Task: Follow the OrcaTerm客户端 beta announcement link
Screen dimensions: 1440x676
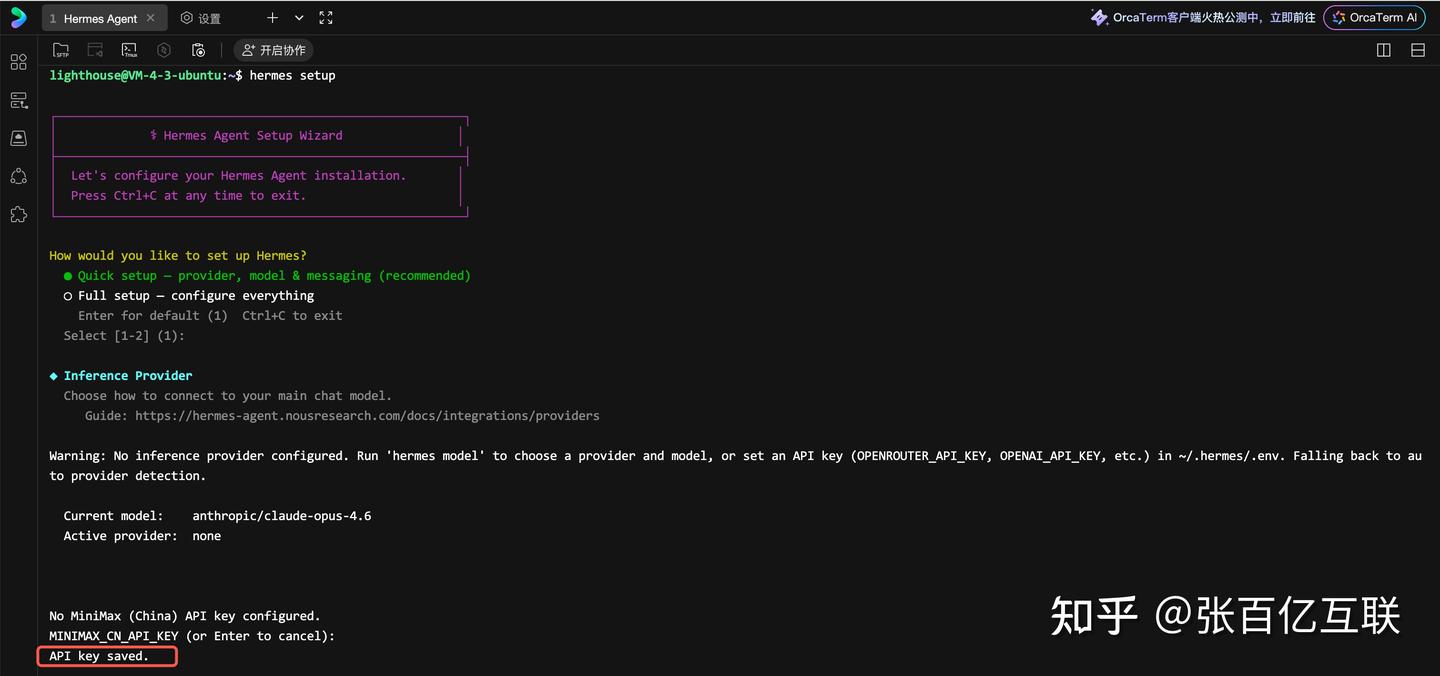Action: click(1203, 17)
